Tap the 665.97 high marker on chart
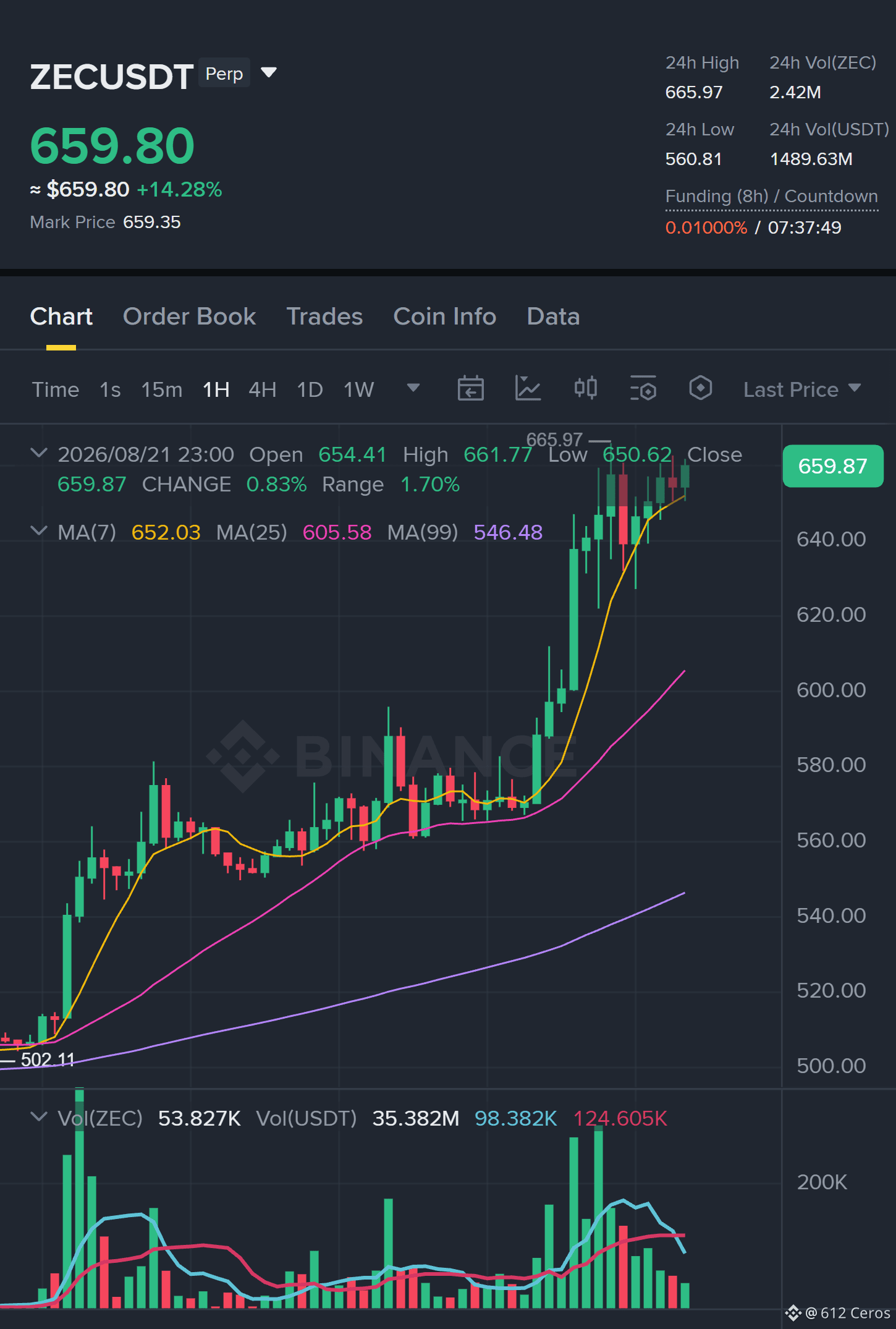The height and width of the screenshot is (1329, 896). (x=554, y=439)
